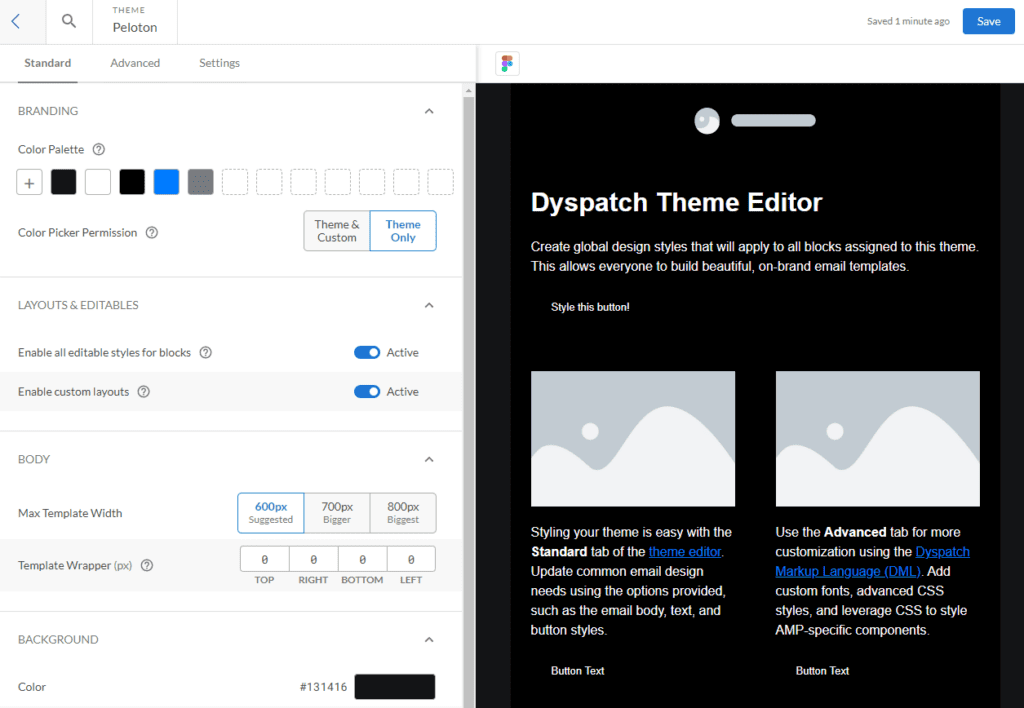The height and width of the screenshot is (708, 1024).
Task: Click the Figma icon above the preview
Action: point(507,63)
